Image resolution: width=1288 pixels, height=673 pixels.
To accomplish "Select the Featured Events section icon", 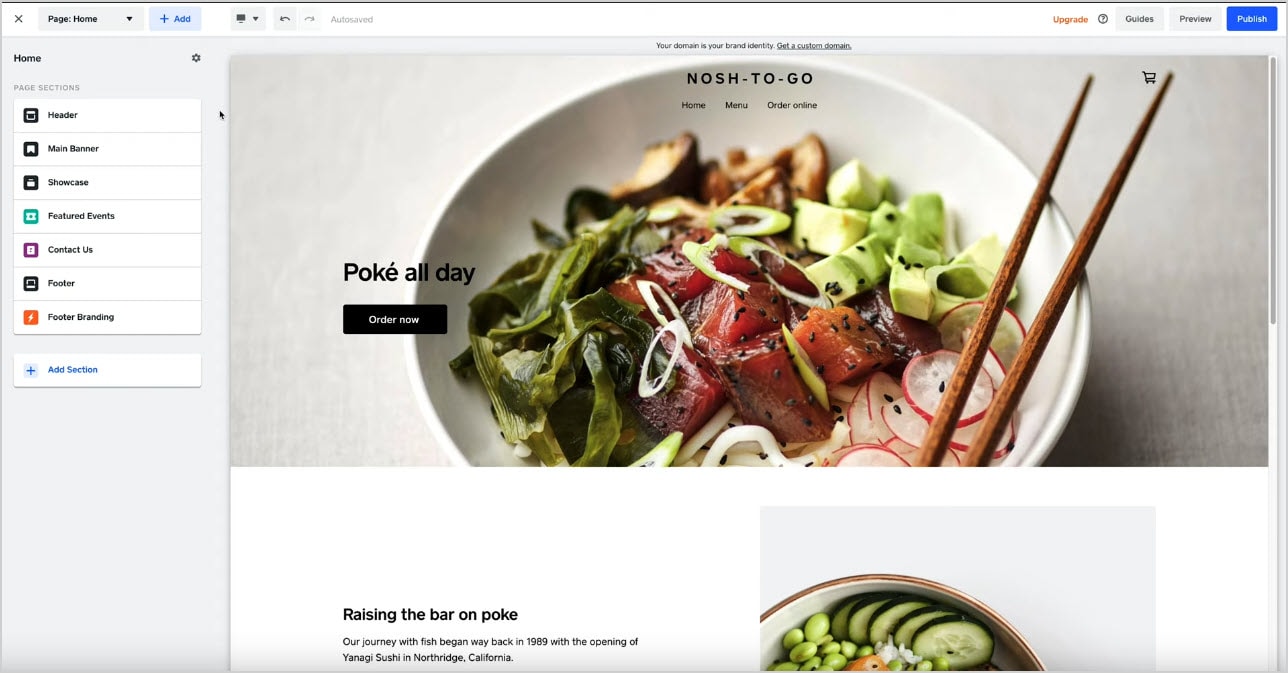I will 31,216.
